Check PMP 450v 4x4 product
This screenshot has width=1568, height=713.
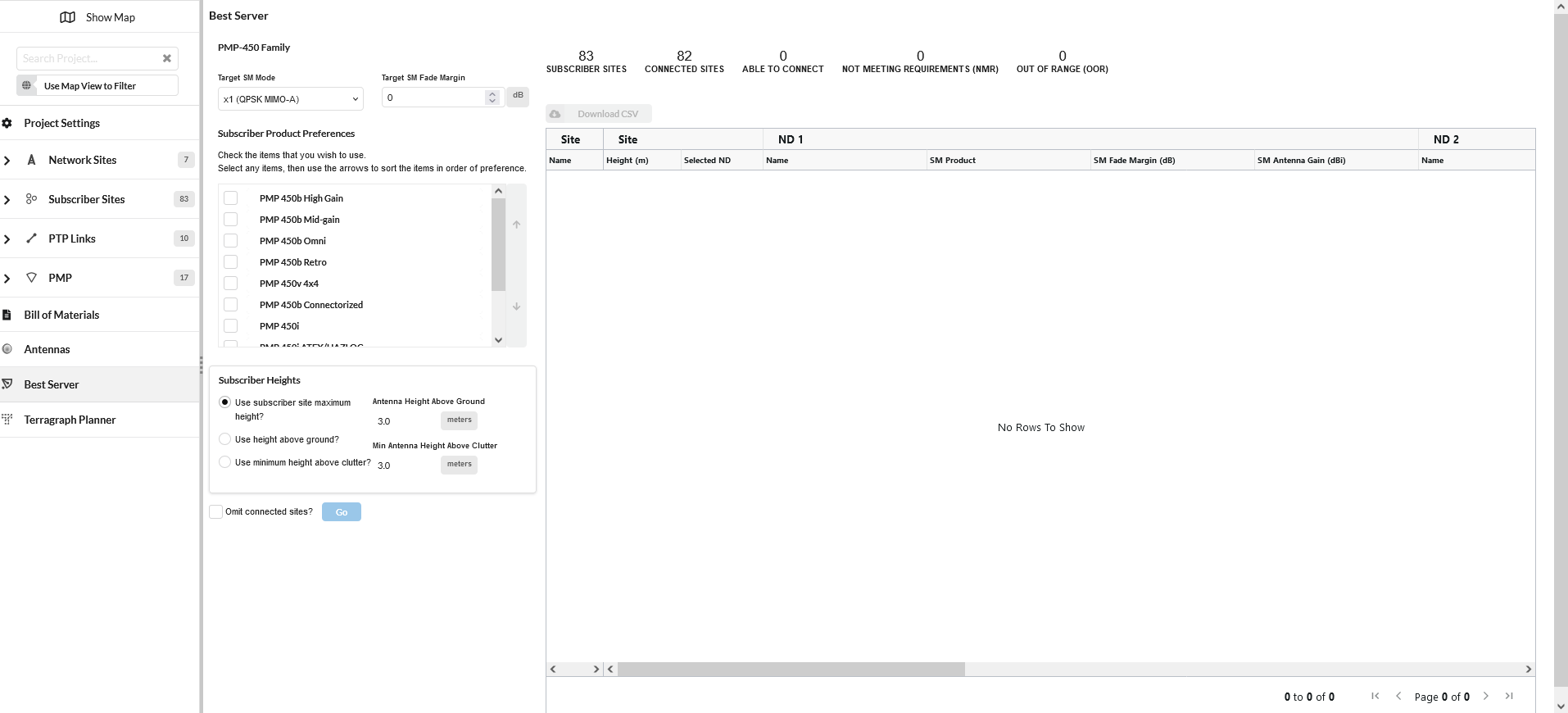(x=230, y=284)
